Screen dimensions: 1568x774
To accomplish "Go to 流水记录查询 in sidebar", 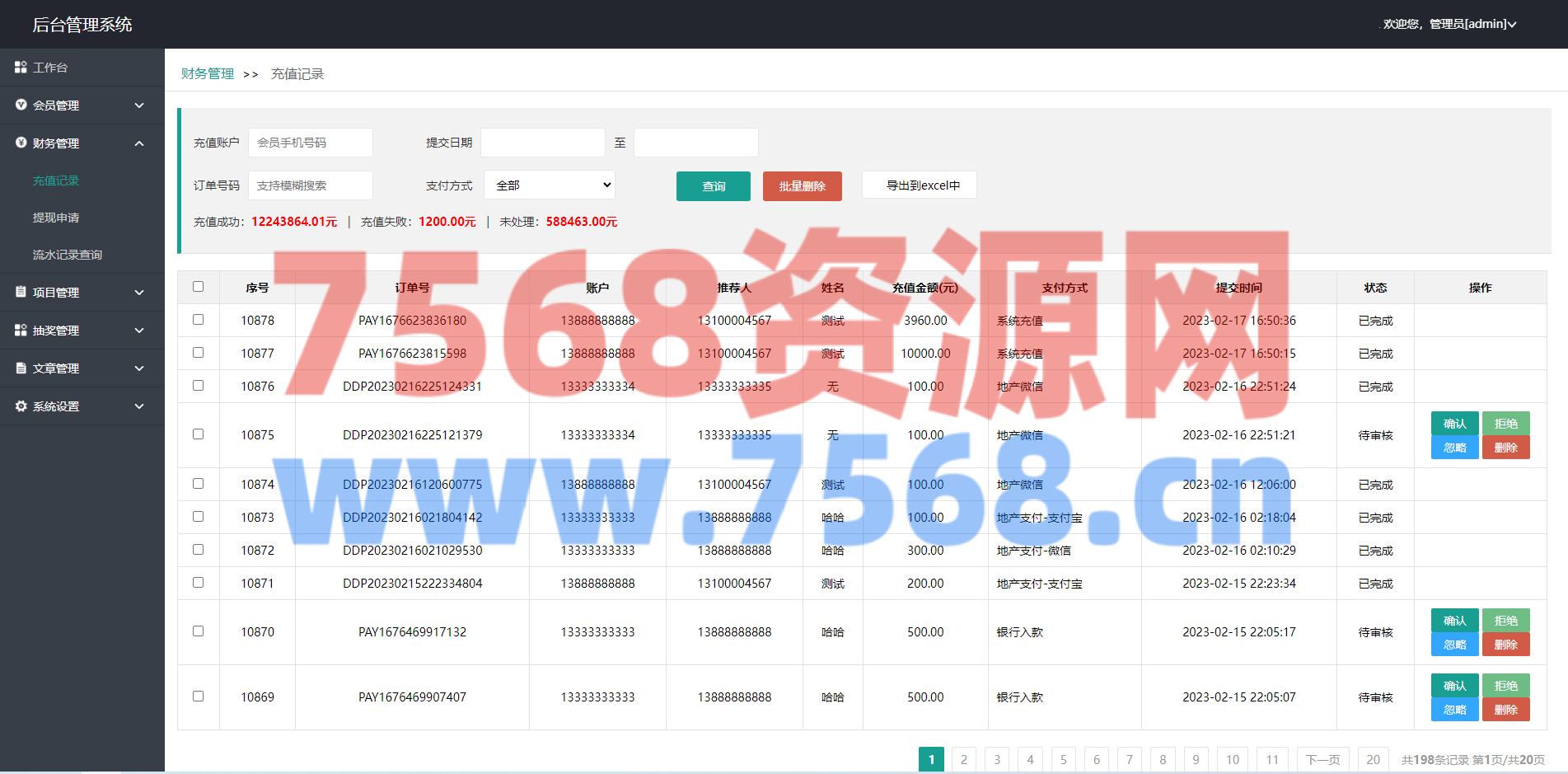I will [68, 255].
